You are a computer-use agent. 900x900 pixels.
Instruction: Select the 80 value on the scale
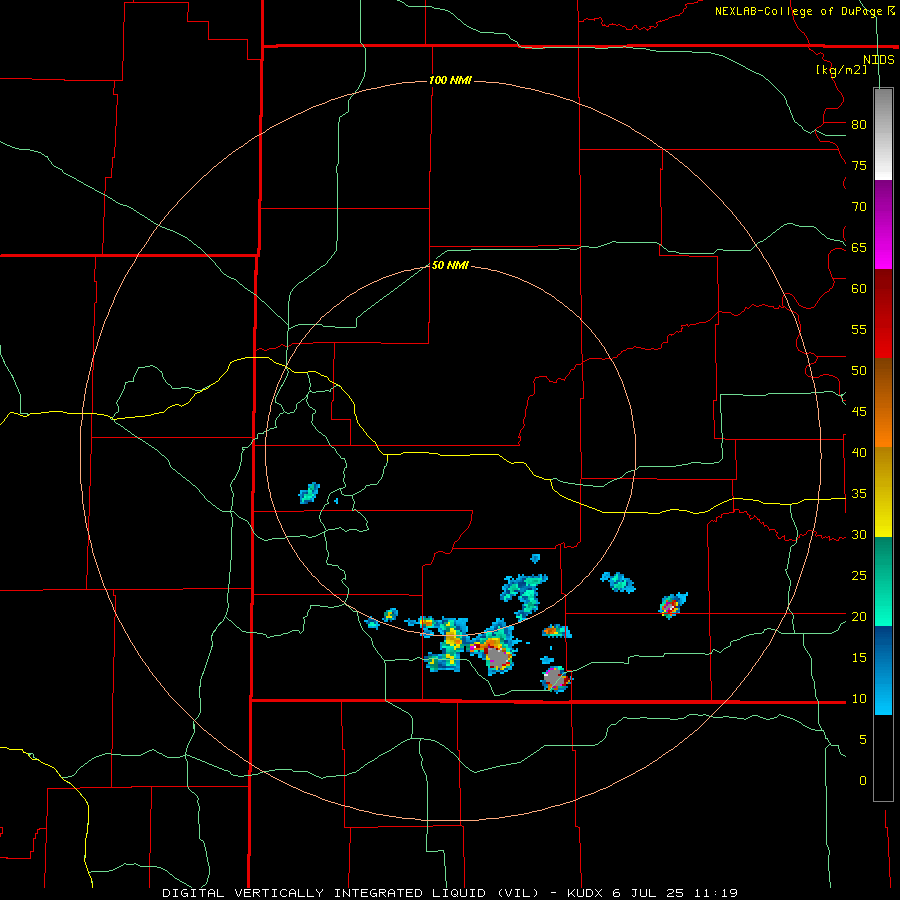(x=859, y=125)
